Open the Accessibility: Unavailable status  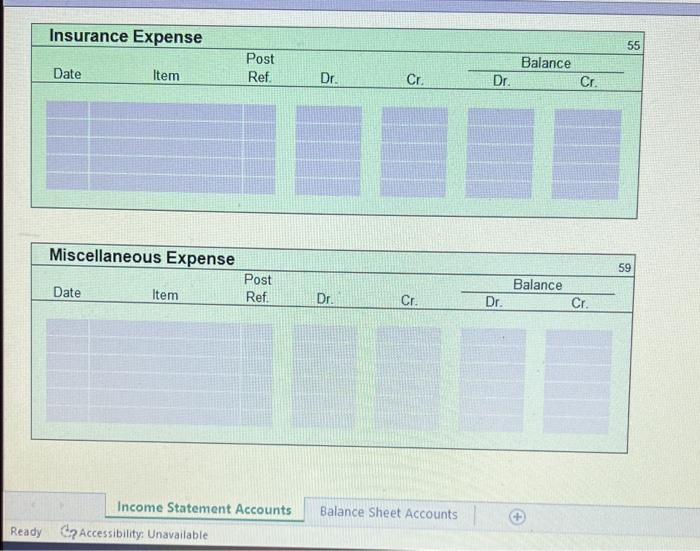(143, 534)
